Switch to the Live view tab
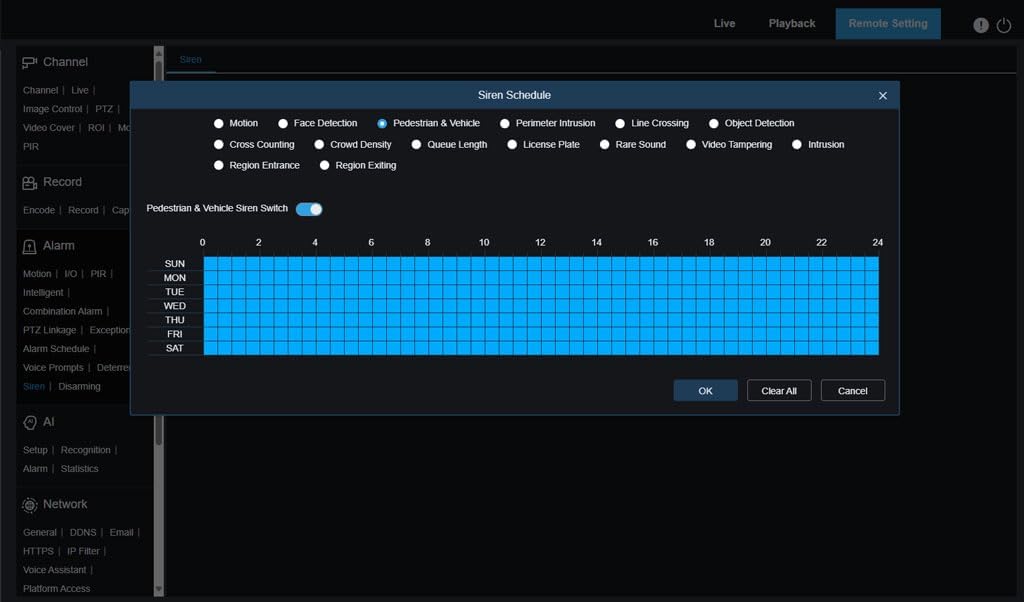 (x=724, y=23)
